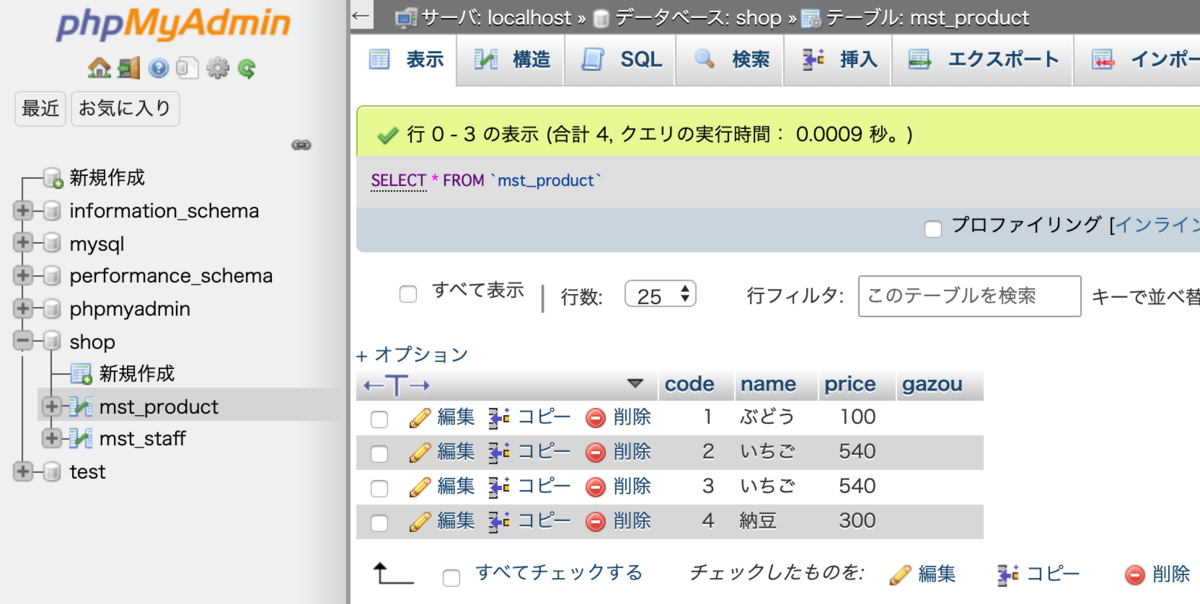The width and height of the screenshot is (1200, 604).
Task: Click the information_schema database icon
Action: pos(52,211)
